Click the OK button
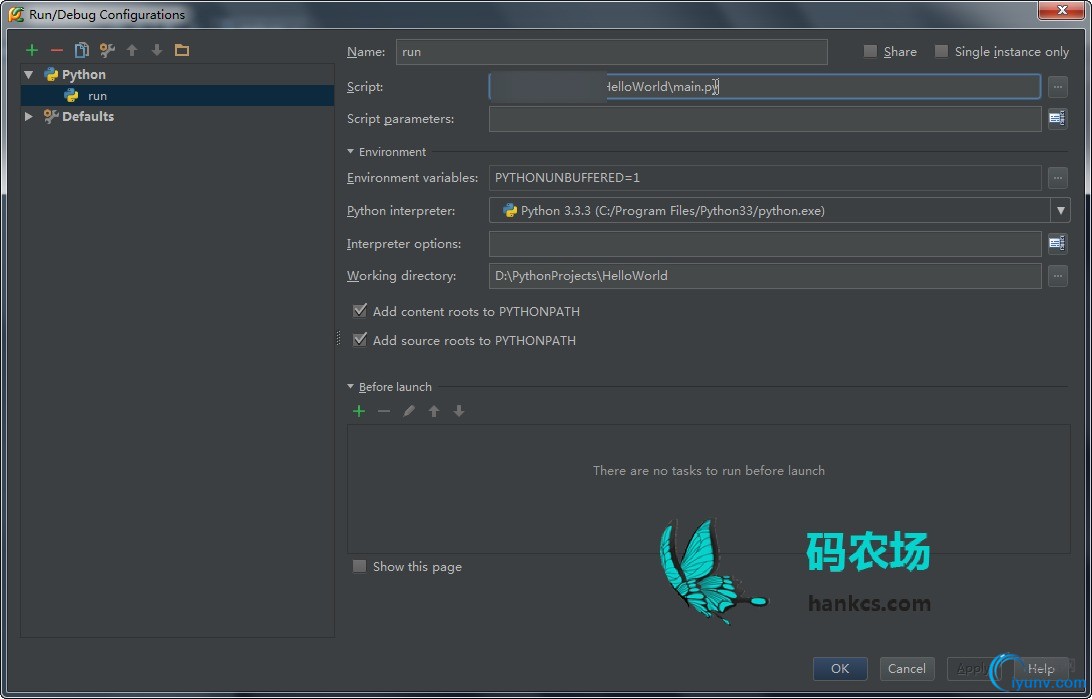 coord(840,668)
